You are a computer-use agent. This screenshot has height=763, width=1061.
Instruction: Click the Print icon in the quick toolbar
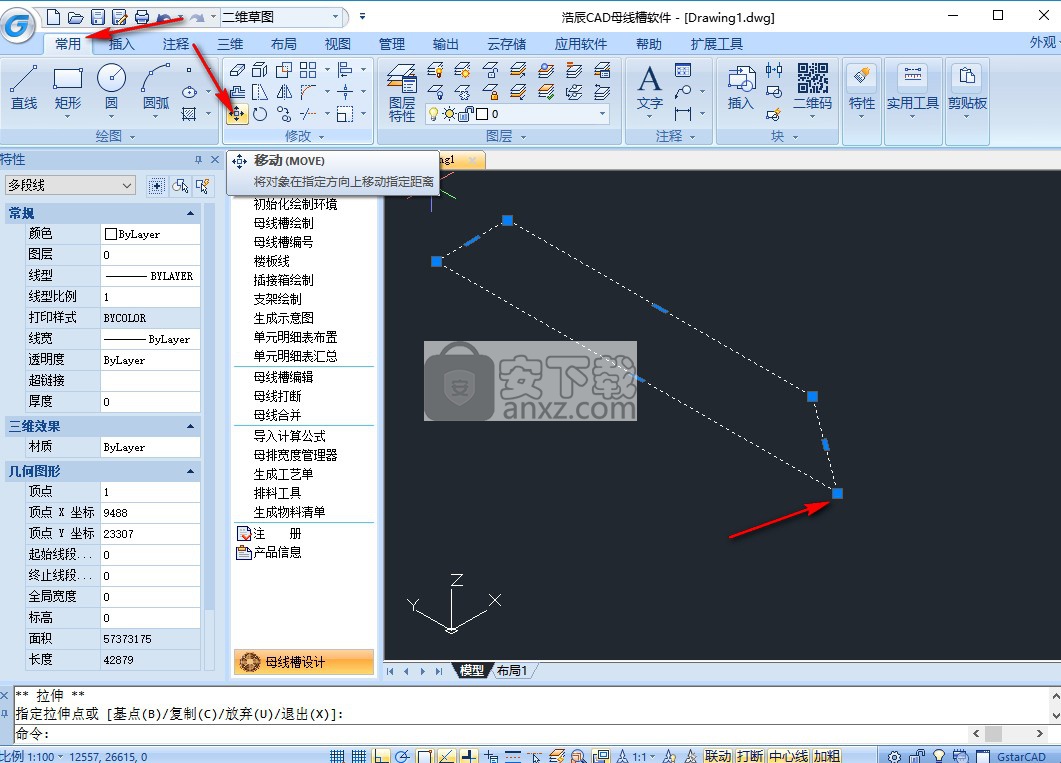click(141, 17)
